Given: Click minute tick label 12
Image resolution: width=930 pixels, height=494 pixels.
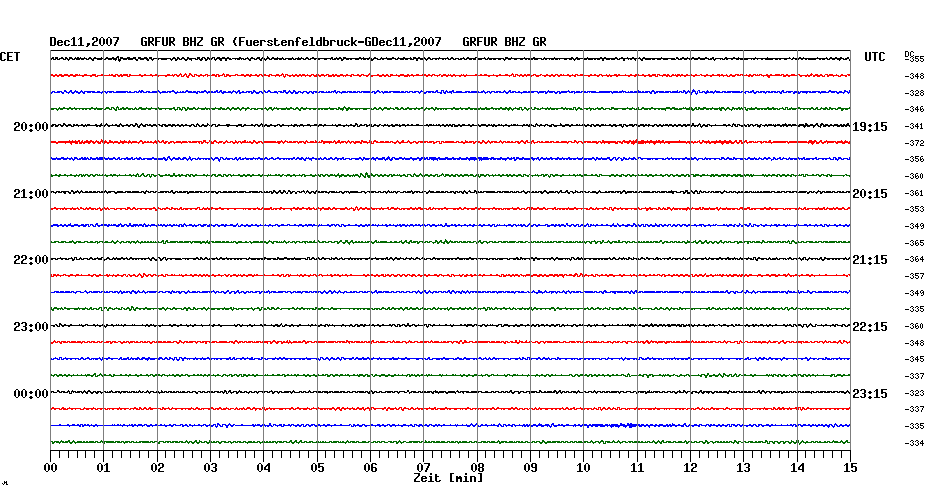Looking at the screenshot, I should pyautogui.click(x=690, y=468).
